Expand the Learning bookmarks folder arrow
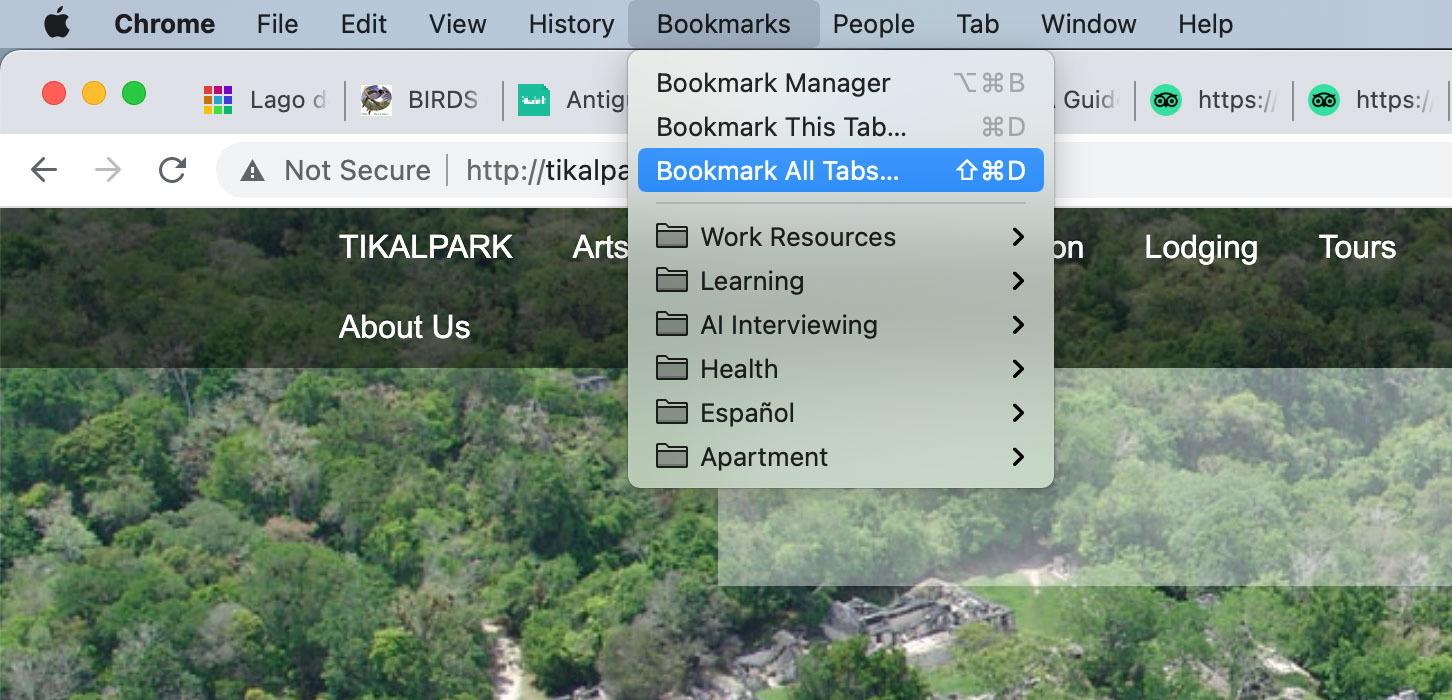This screenshot has height=700, width=1452. (1018, 281)
